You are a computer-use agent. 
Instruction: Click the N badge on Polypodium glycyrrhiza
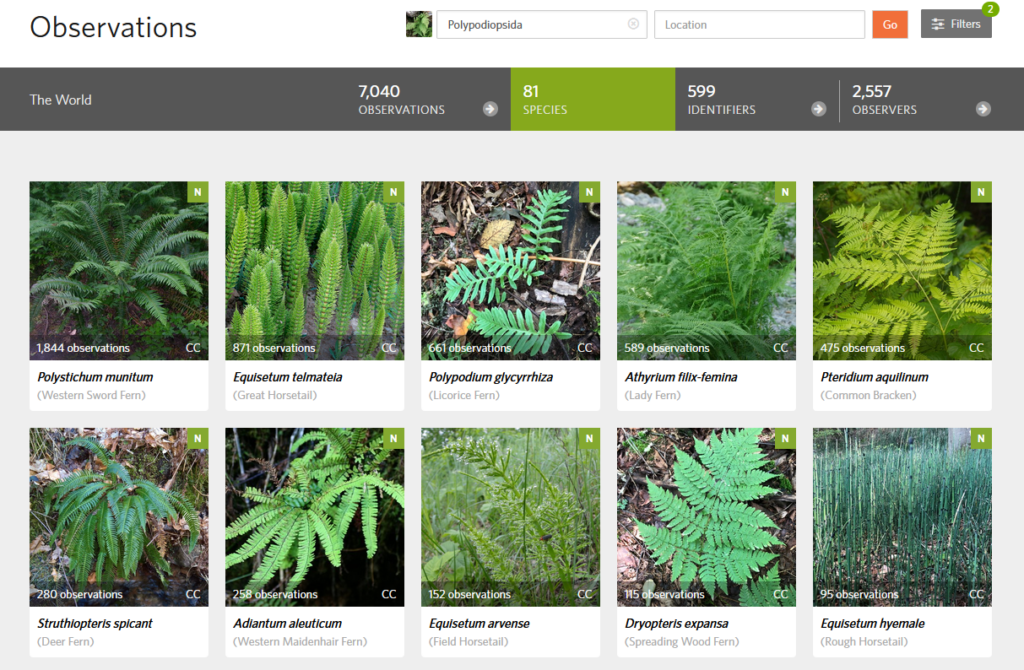point(590,192)
